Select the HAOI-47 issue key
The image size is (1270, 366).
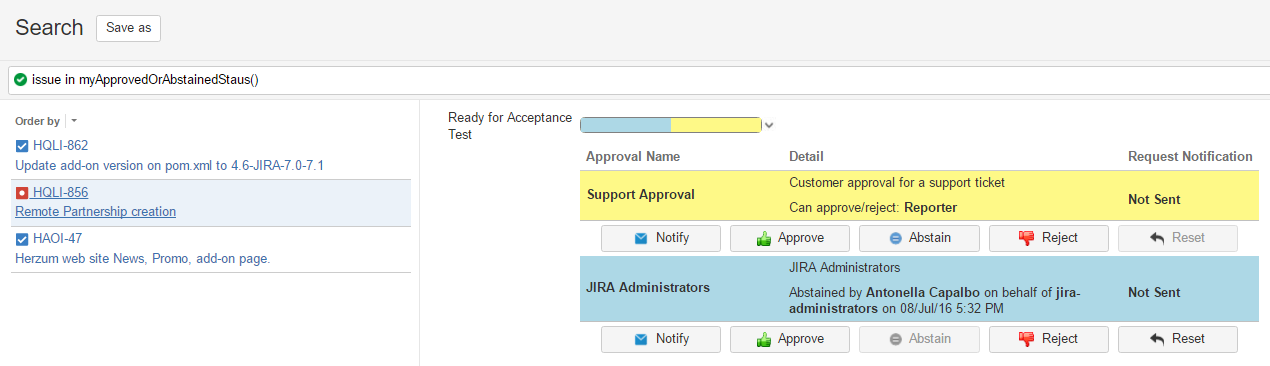57,239
